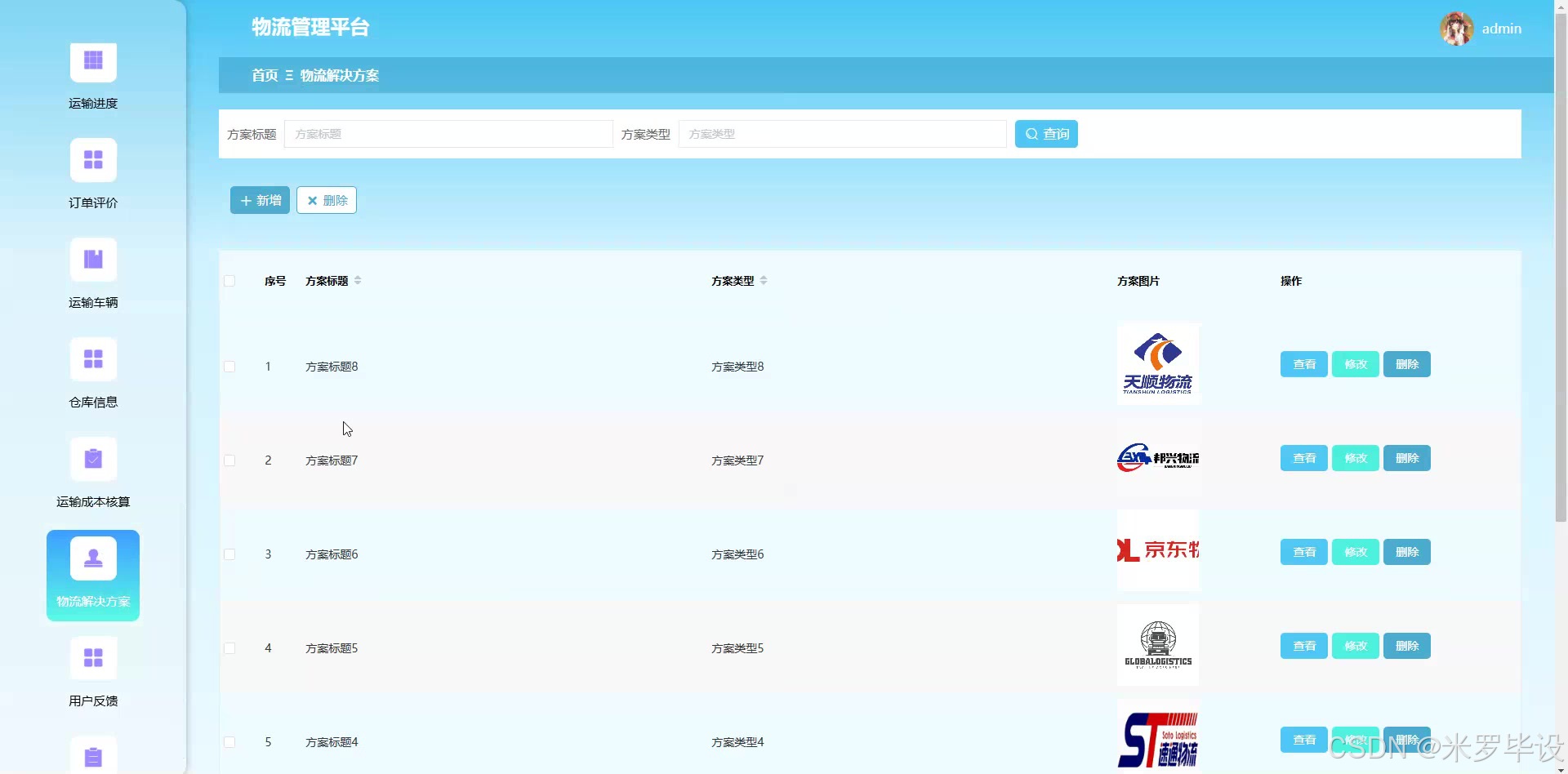
Task: Open the 用户反馈 sidebar icon
Action: [93, 658]
